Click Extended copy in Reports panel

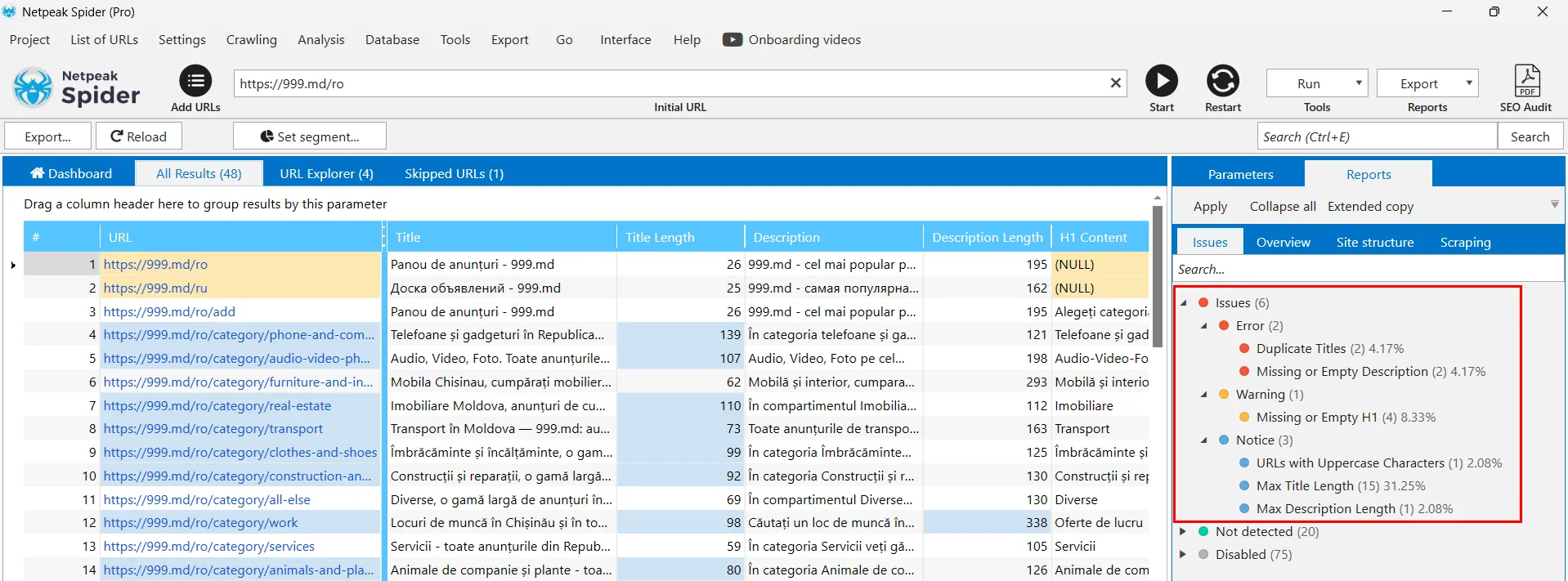(x=1370, y=206)
